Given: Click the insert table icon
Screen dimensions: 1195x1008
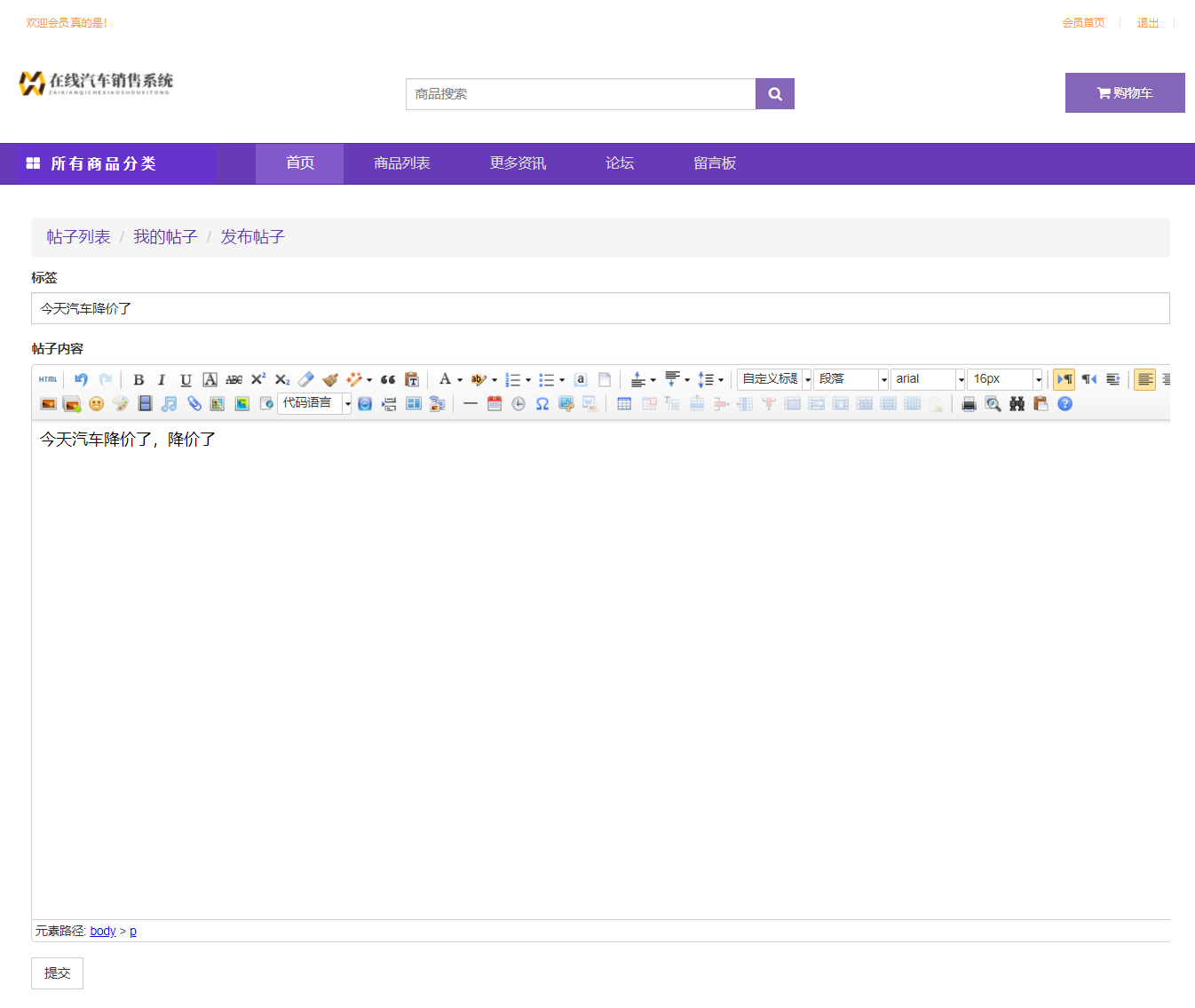Looking at the screenshot, I should (624, 404).
